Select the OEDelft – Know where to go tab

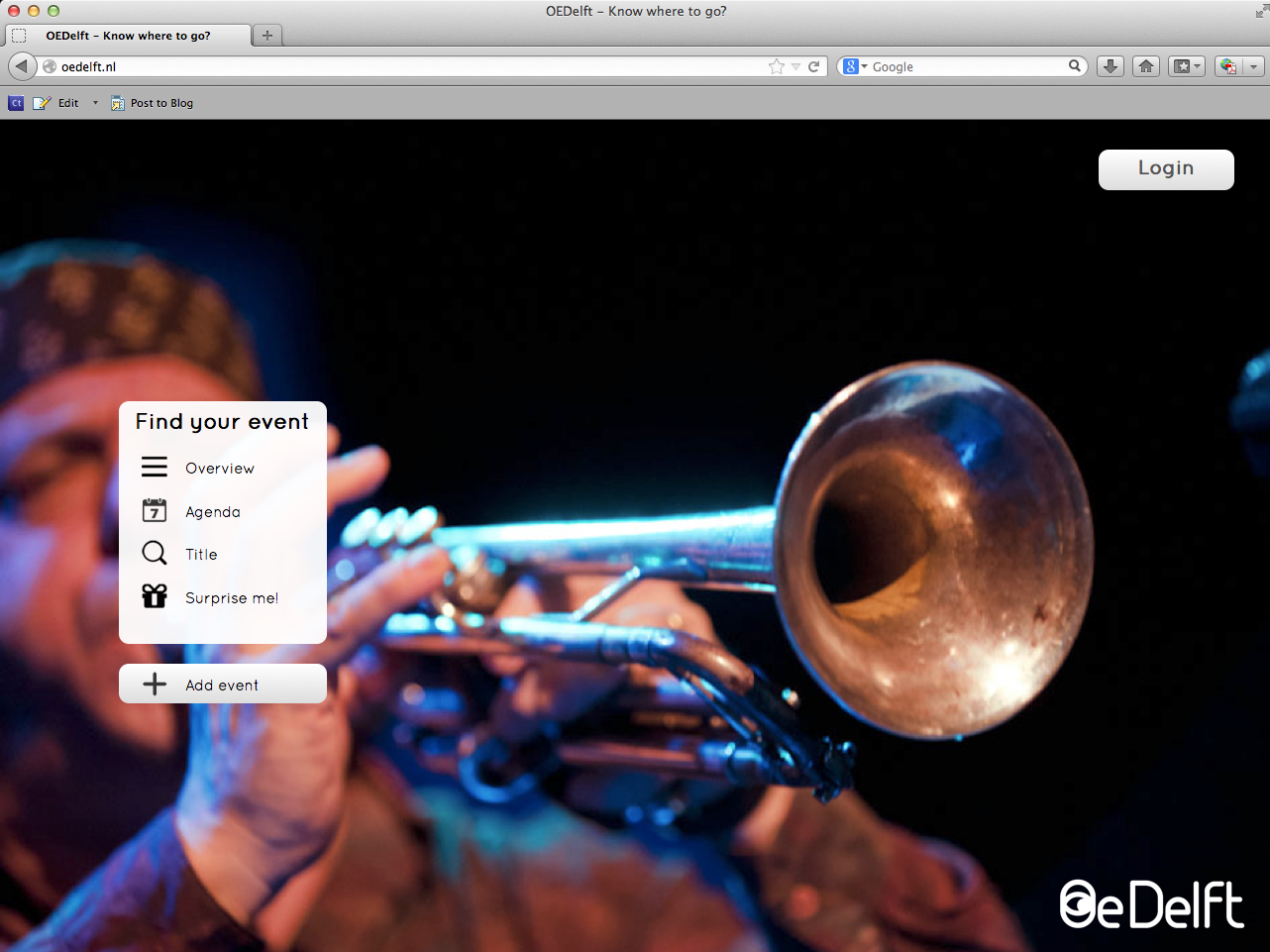[x=128, y=36]
